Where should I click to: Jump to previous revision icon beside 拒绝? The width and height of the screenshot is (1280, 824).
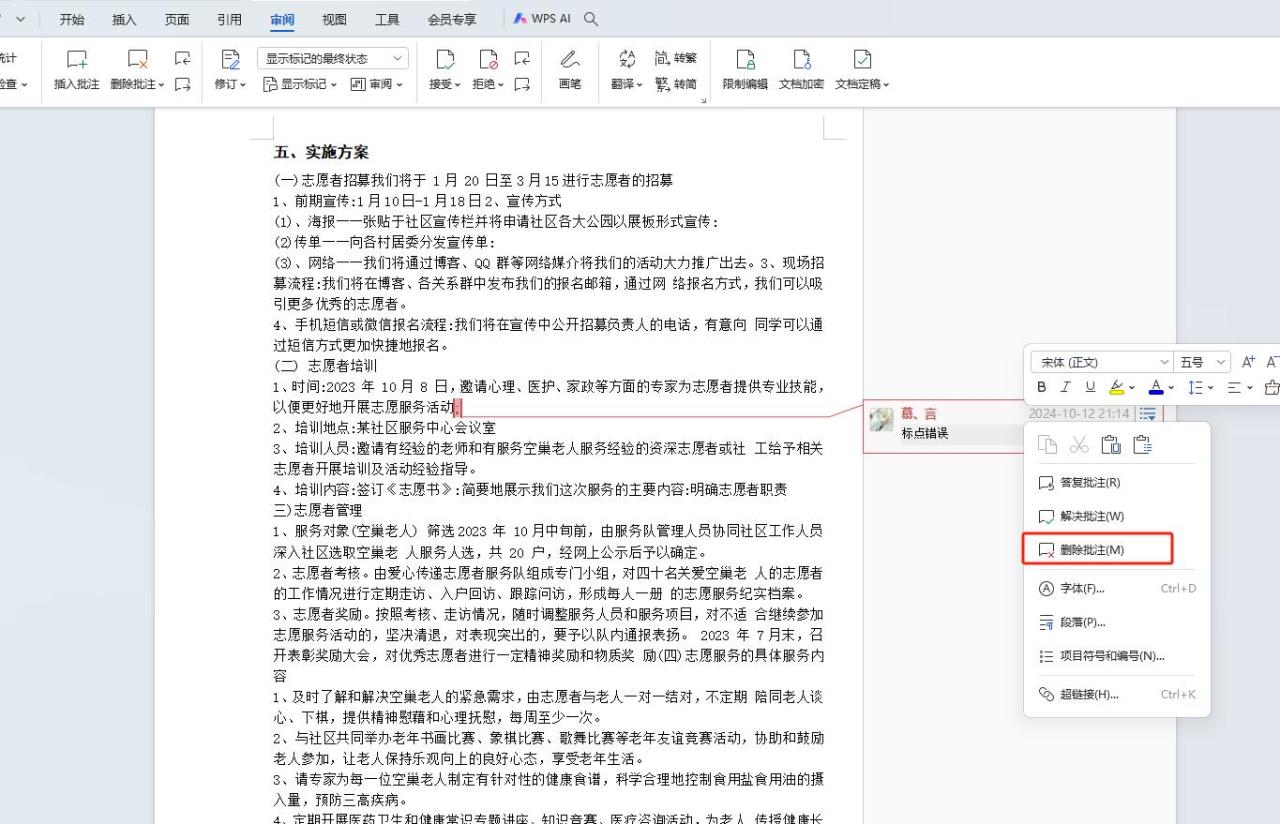click(x=522, y=59)
